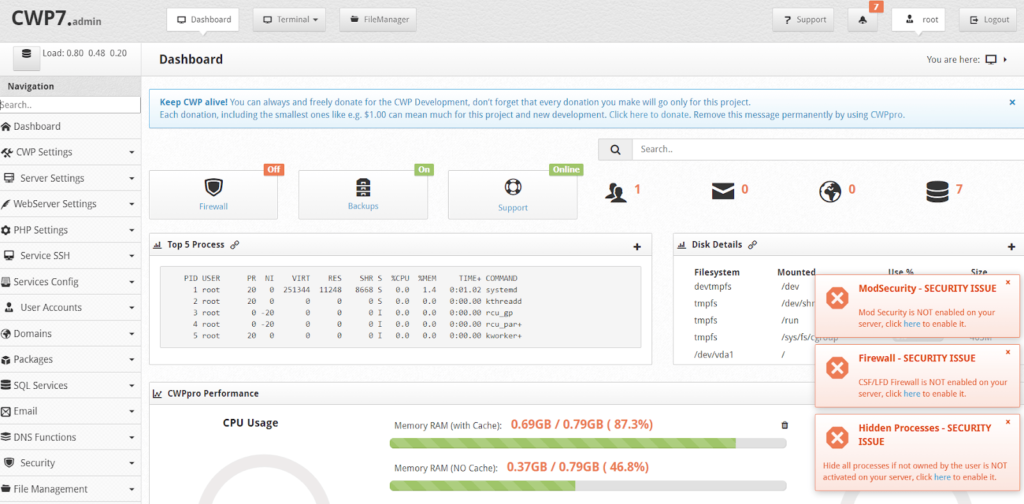Screen dimensions: 1024x504
Task: Click the Support lifebuoy icon
Action: click(512, 188)
